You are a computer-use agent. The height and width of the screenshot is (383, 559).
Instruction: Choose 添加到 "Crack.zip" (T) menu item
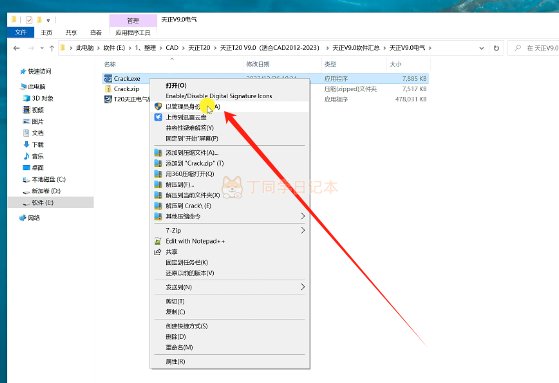195,163
